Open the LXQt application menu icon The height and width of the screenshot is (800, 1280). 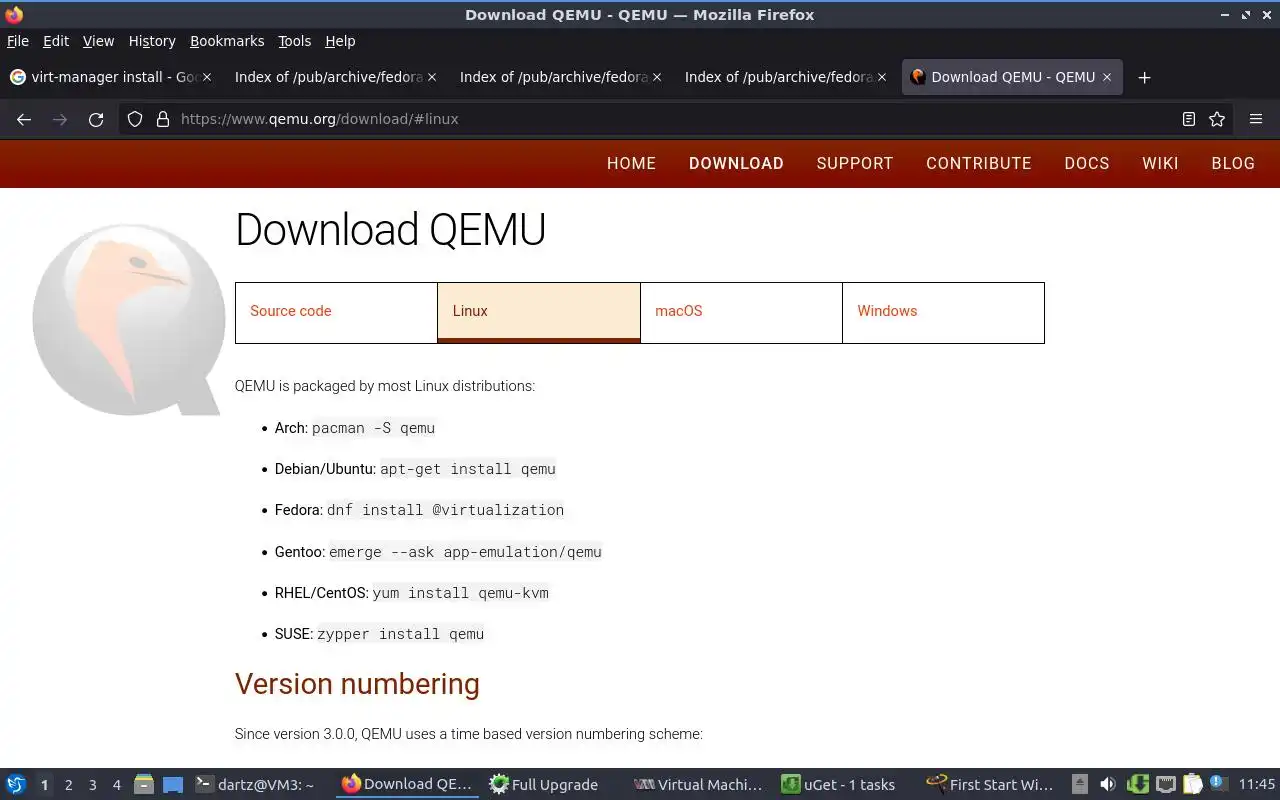[x=16, y=784]
